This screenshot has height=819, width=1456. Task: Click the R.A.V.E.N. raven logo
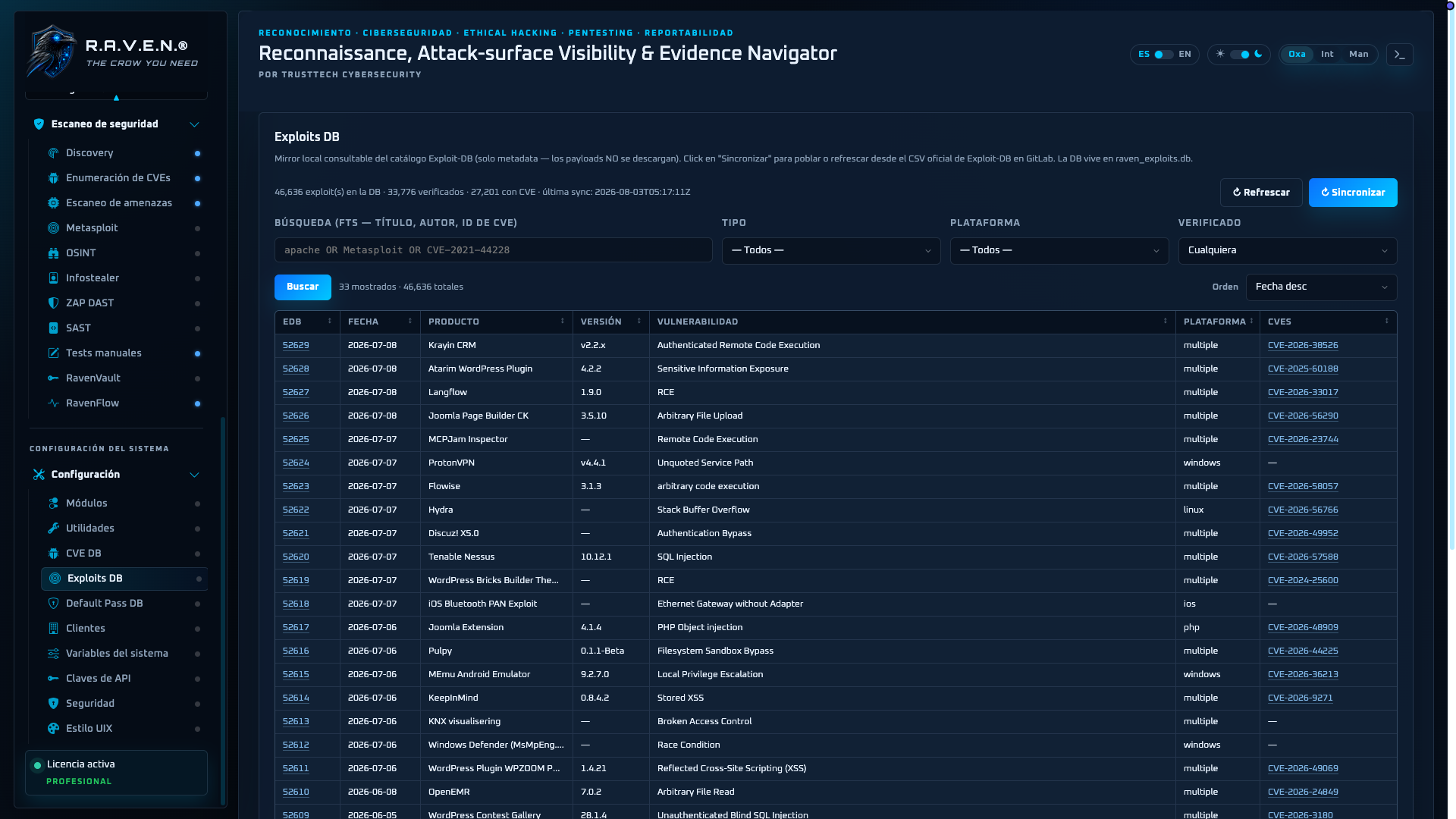click(x=52, y=52)
